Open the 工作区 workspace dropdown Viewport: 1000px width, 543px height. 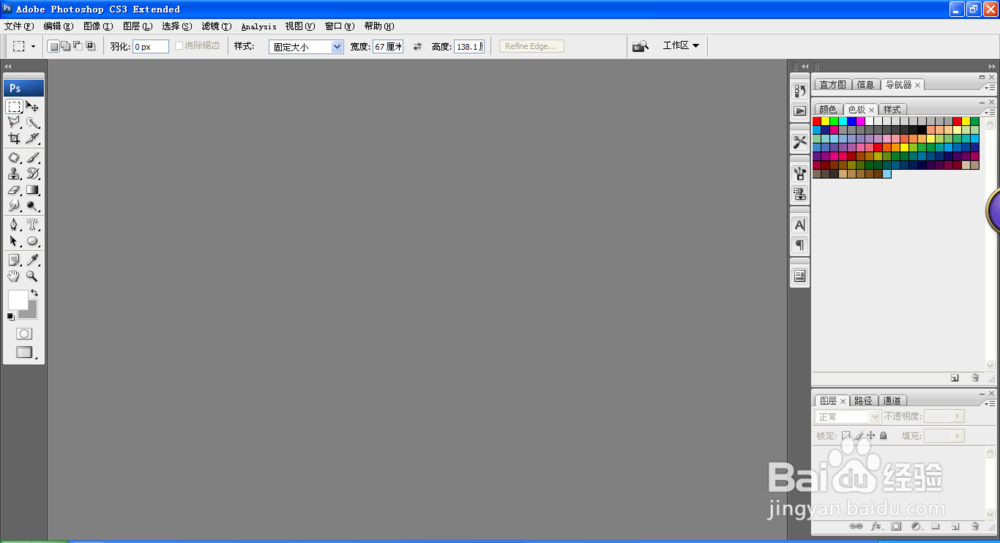point(680,45)
